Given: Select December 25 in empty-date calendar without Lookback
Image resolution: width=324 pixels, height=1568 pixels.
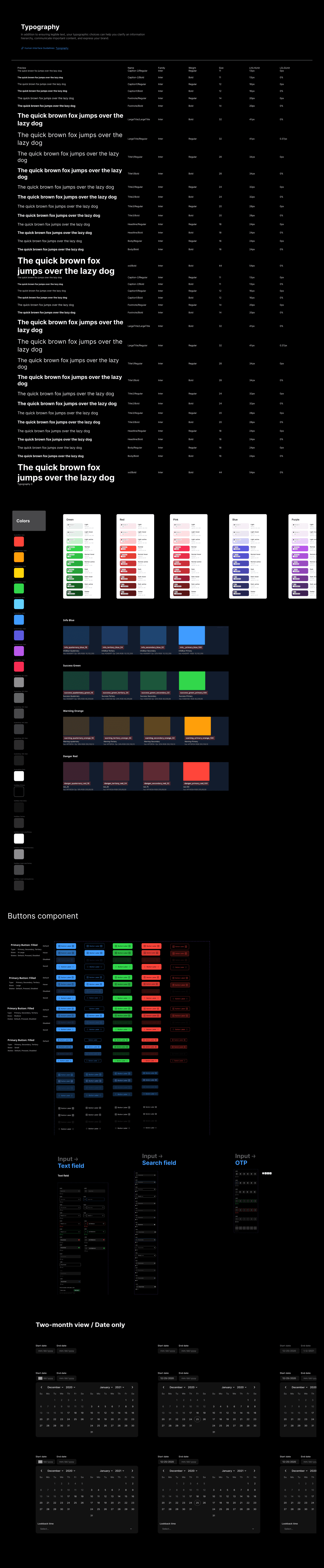Looking at the screenshot, I should [75, 1419].
